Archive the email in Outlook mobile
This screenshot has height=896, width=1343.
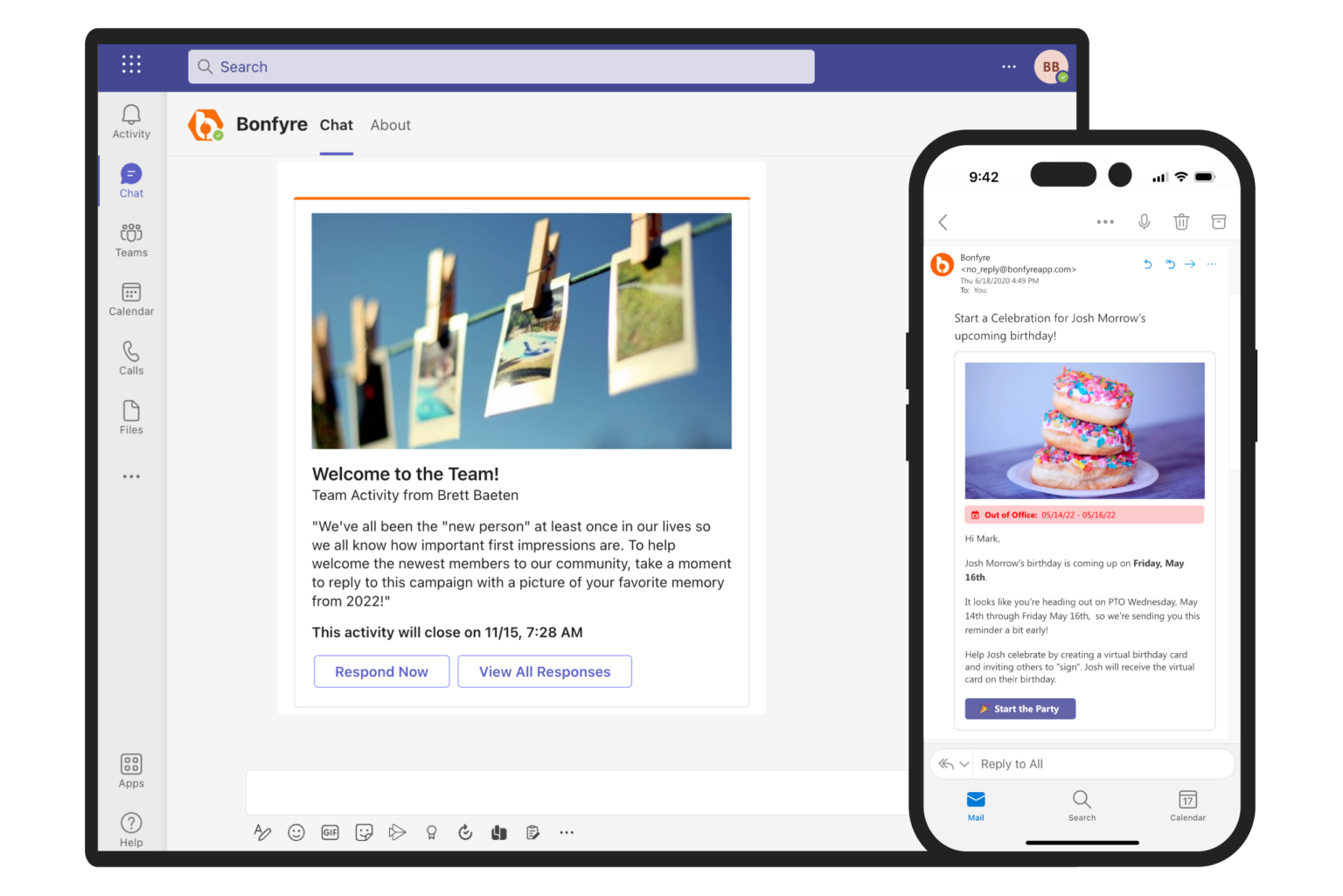point(1219,221)
